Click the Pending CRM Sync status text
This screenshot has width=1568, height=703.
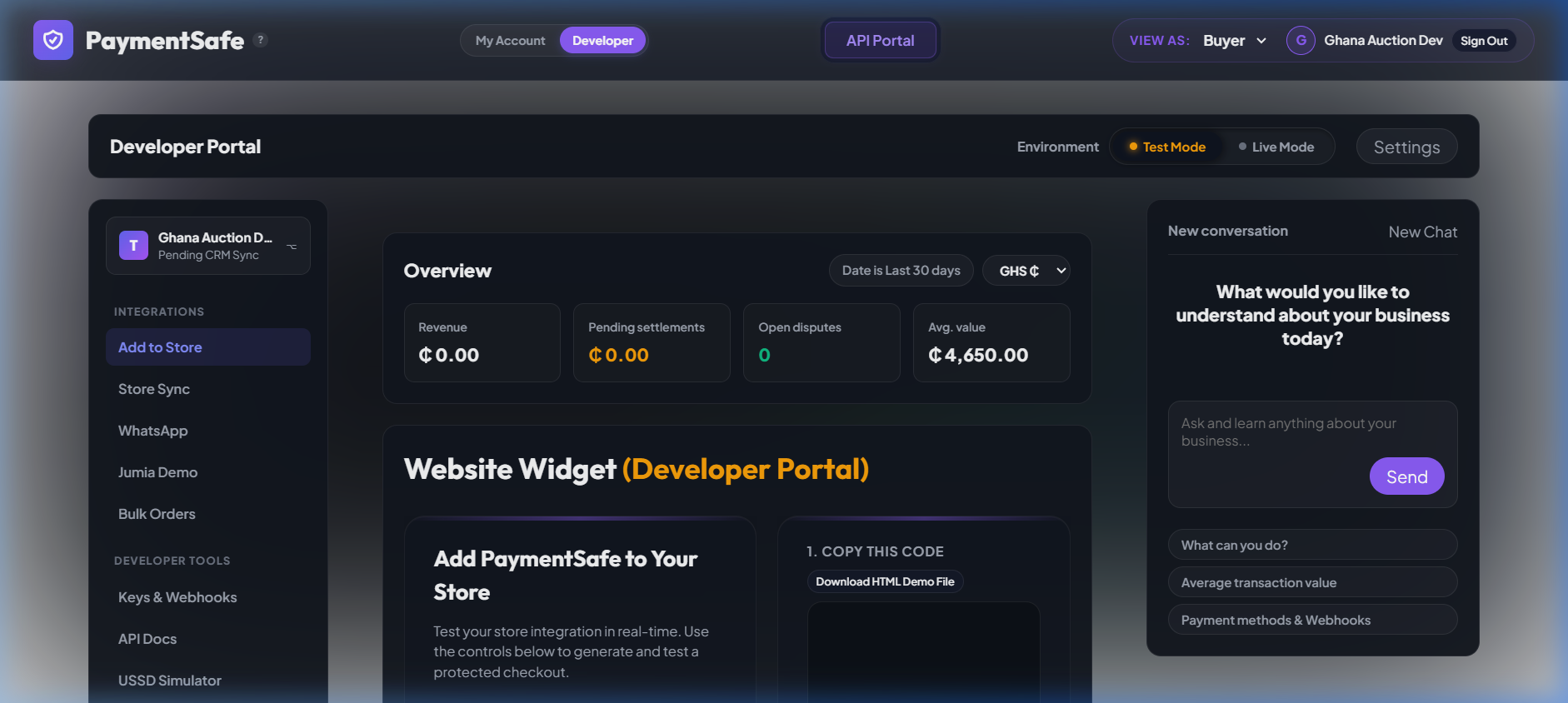click(208, 255)
